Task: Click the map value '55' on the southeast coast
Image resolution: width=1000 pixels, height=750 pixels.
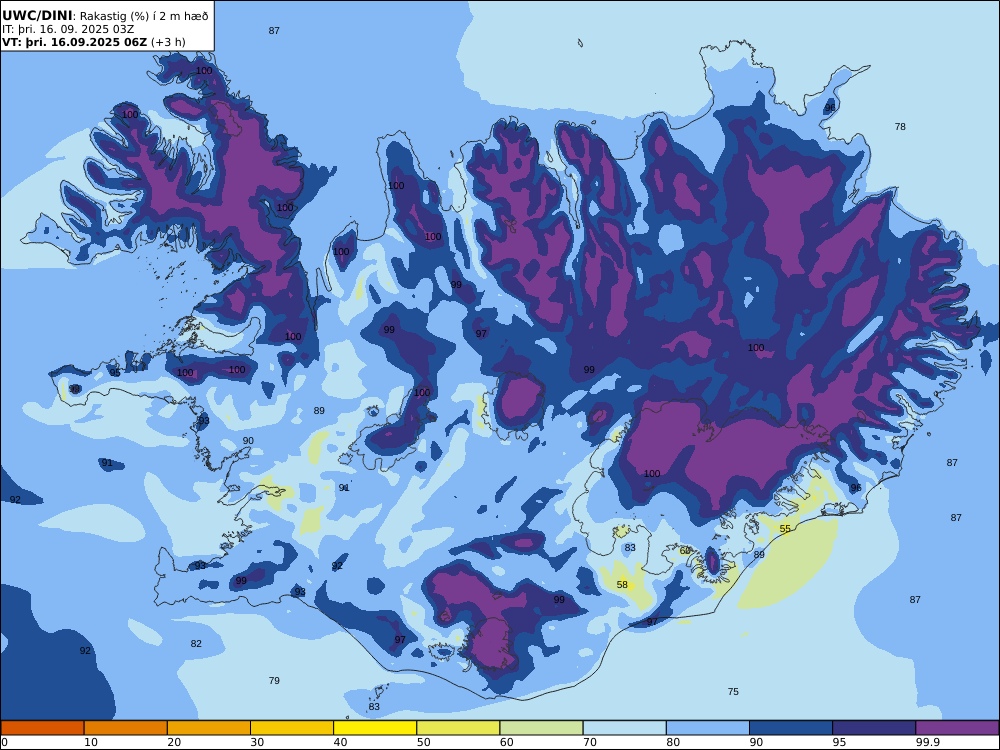Action: (785, 529)
